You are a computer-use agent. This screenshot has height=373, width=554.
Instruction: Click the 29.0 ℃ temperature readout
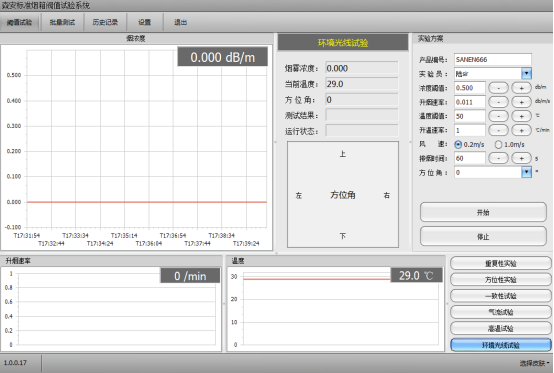pyautogui.click(x=416, y=275)
